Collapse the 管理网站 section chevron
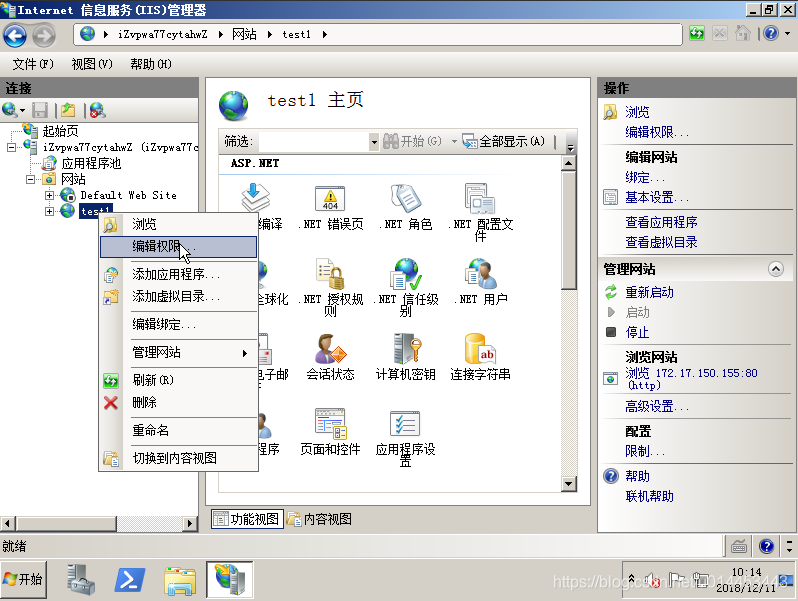 776,269
